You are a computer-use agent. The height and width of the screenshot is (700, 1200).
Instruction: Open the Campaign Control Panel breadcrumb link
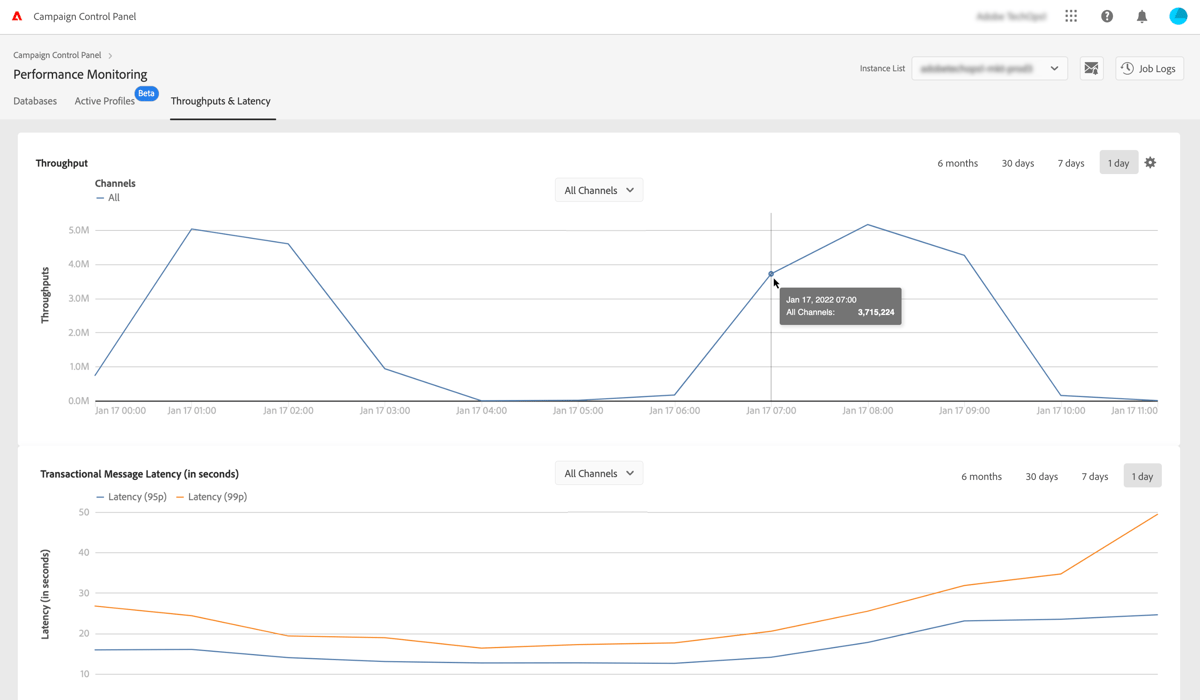click(57, 55)
